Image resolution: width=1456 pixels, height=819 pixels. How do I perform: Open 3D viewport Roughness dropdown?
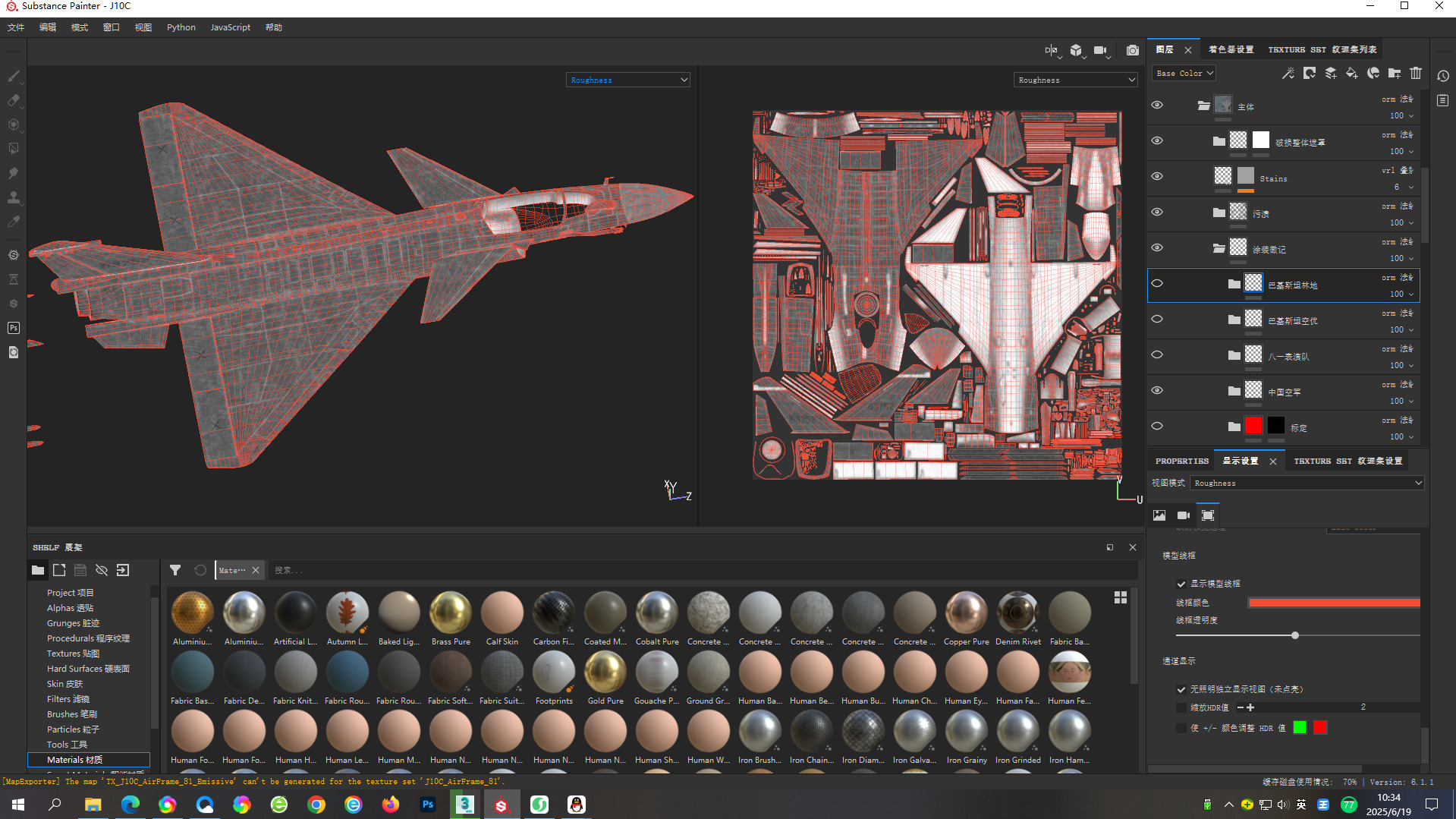pyautogui.click(x=628, y=80)
